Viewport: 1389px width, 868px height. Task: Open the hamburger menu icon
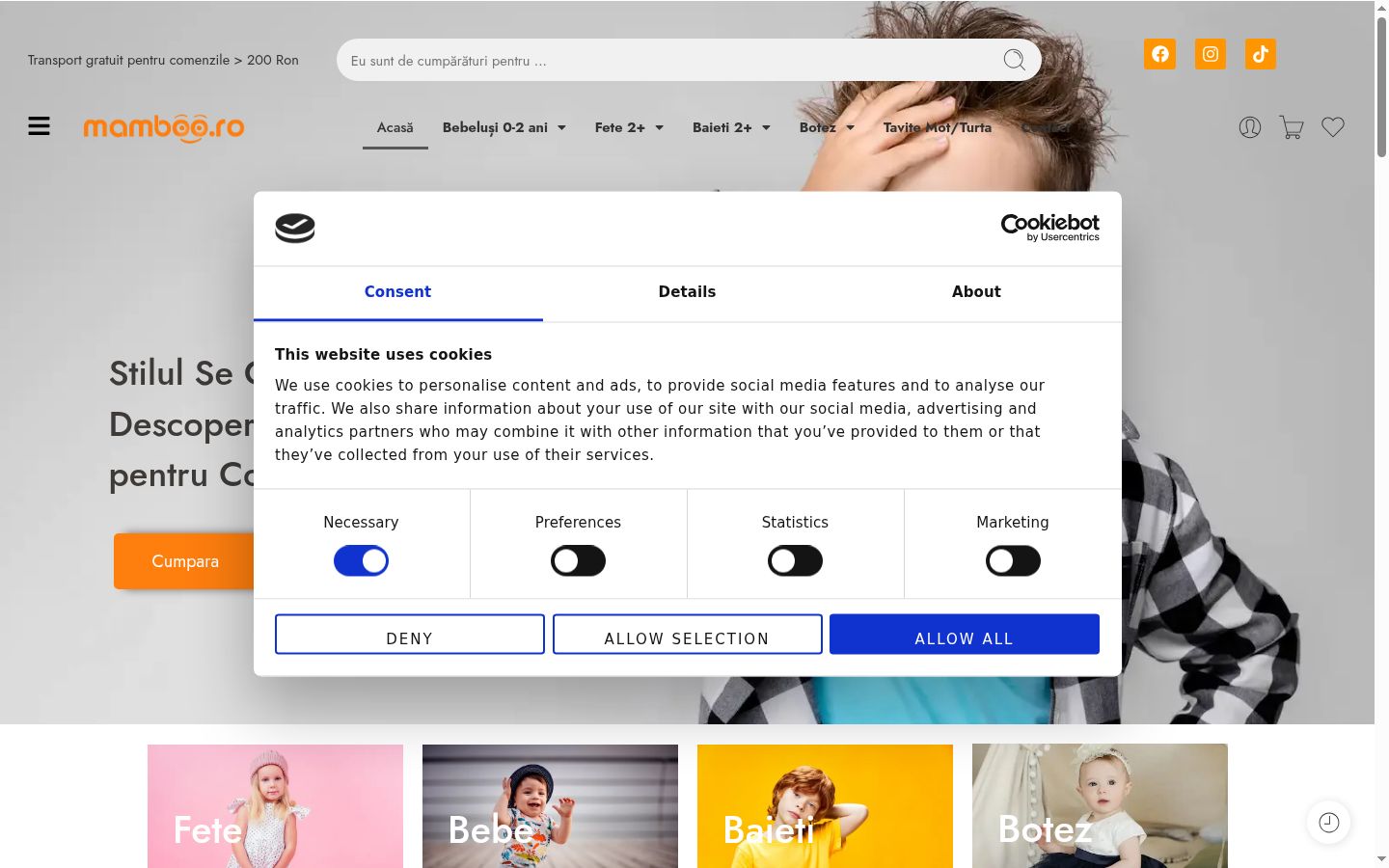pyautogui.click(x=39, y=126)
